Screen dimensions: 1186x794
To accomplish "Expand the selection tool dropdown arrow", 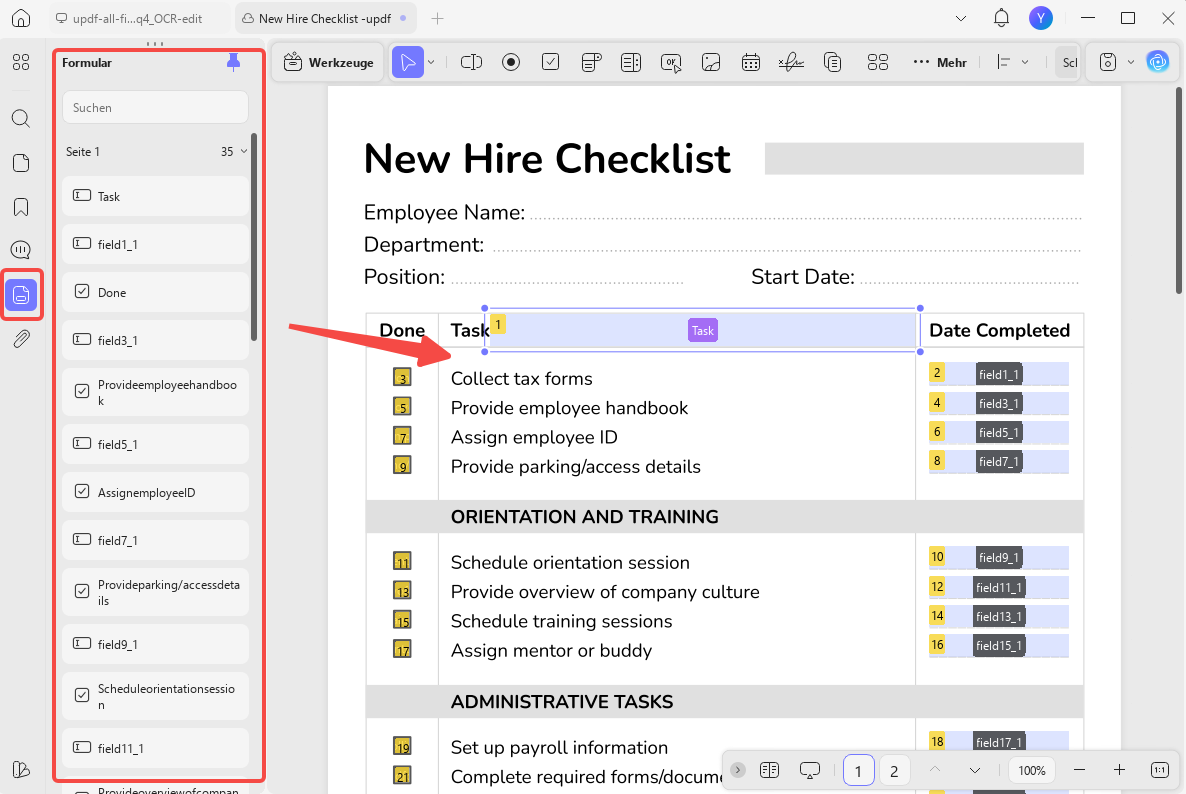I will [431, 62].
